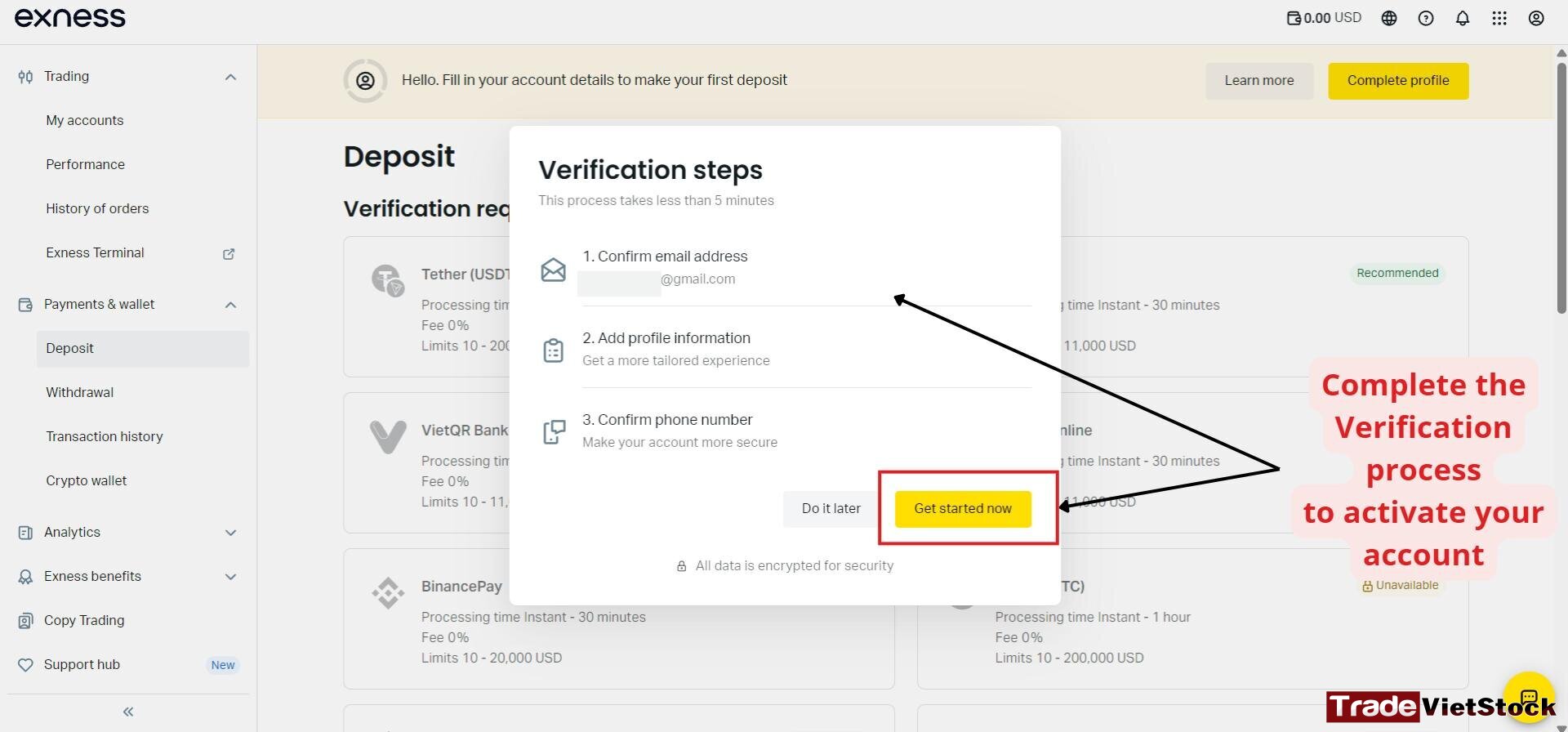The height and width of the screenshot is (732, 1568).
Task: Click Get started now button
Action: click(x=963, y=509)
